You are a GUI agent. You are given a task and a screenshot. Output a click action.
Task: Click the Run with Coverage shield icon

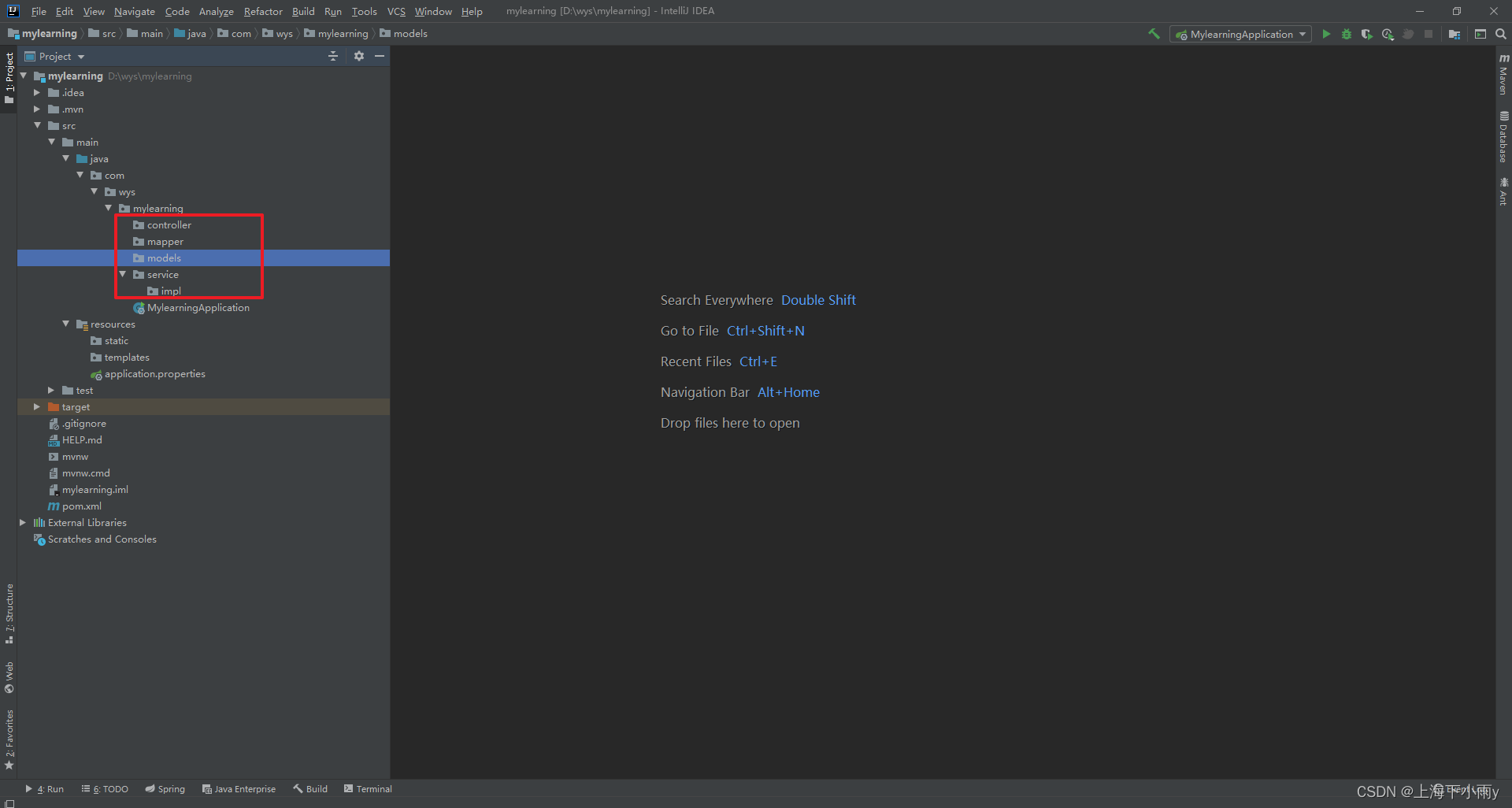1367,34
